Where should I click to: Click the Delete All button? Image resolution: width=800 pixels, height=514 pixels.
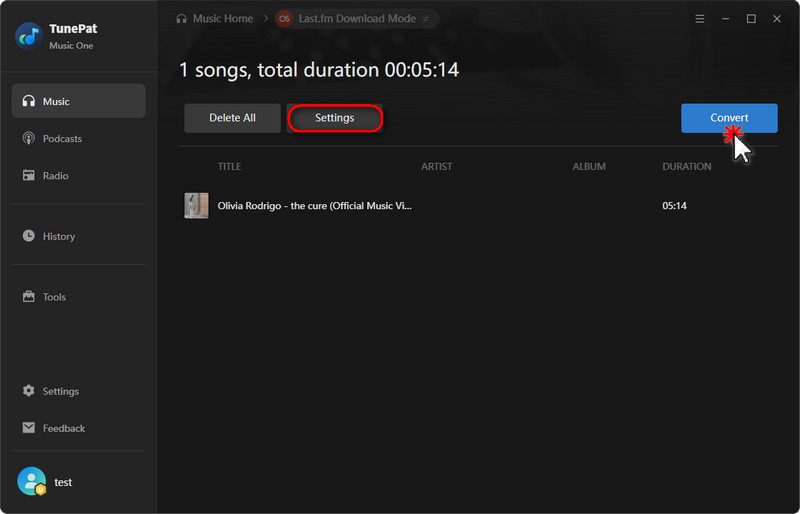click(x=232, y=118)
